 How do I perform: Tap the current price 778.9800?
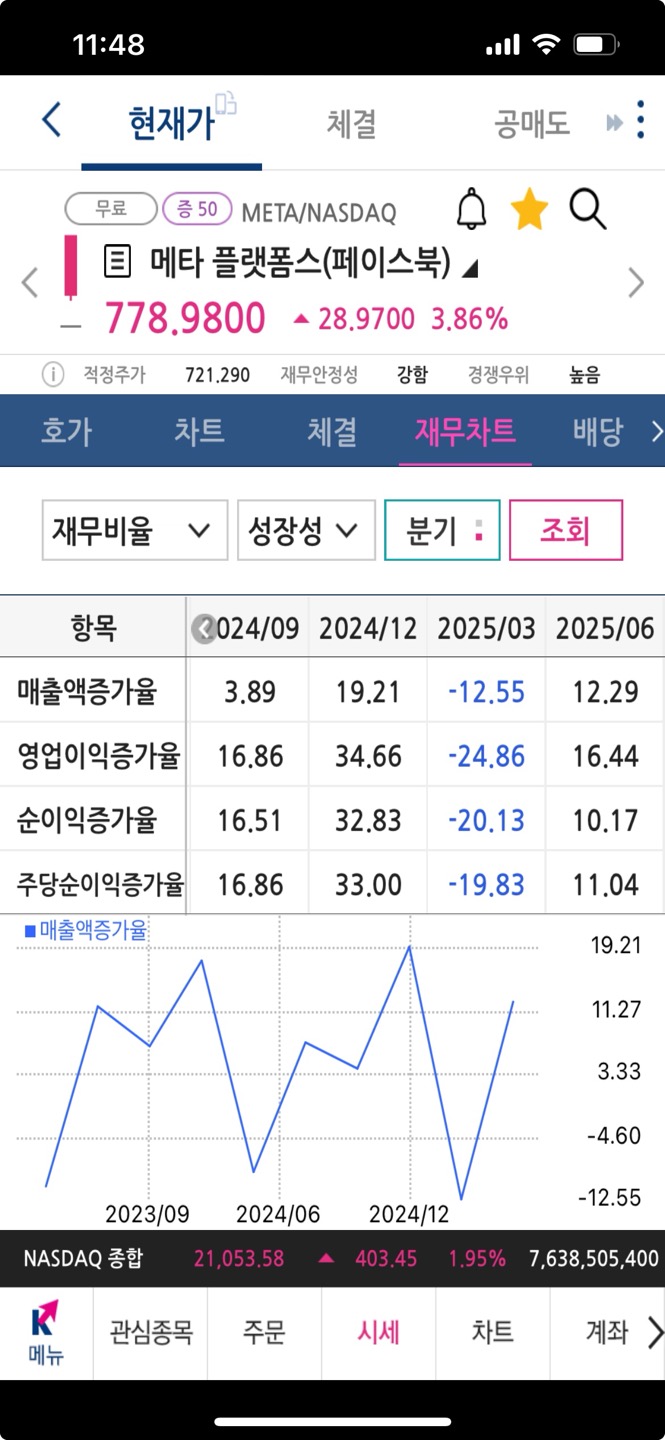[185, 319]
